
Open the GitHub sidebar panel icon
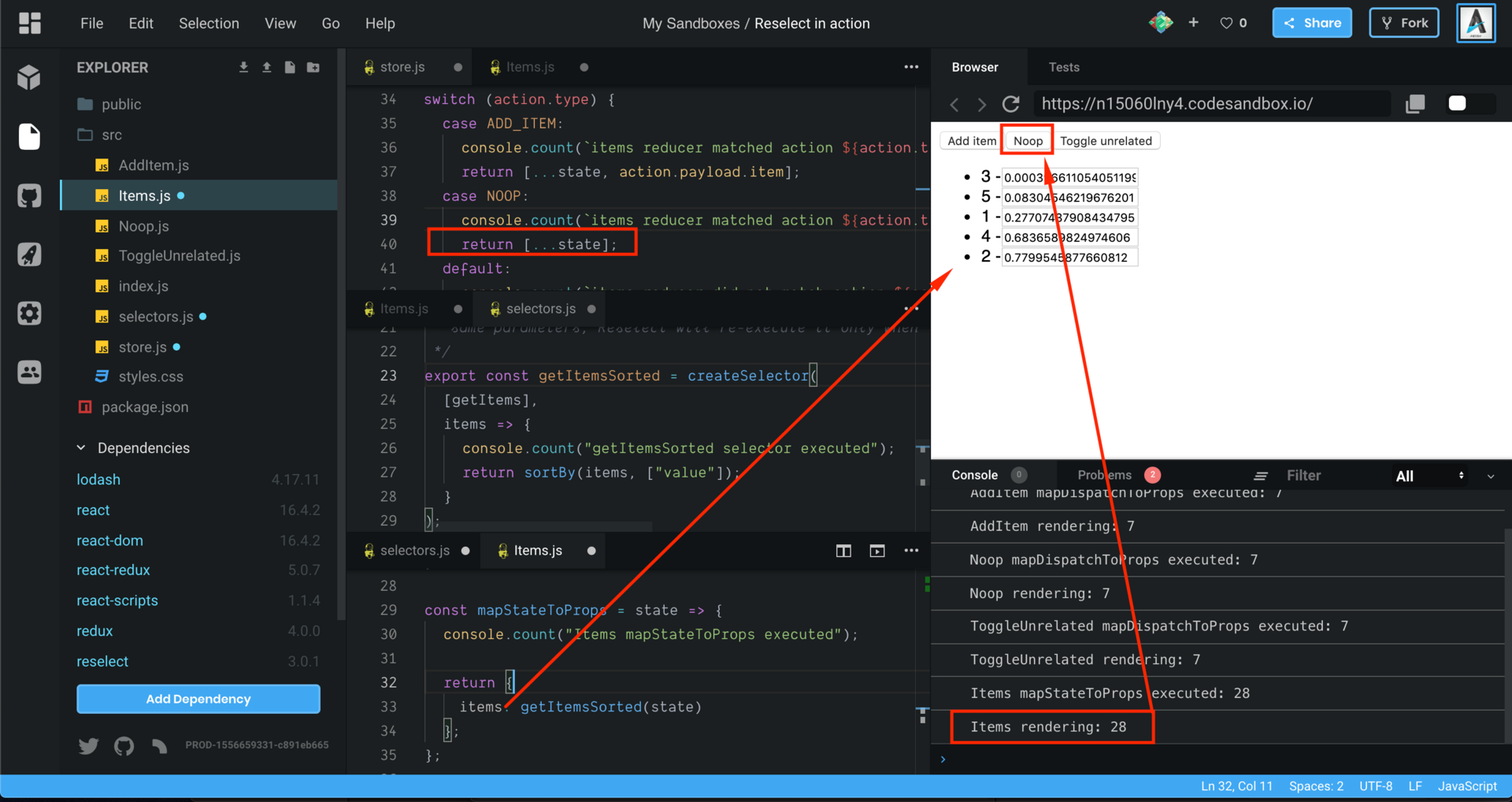tap(29, 195)
